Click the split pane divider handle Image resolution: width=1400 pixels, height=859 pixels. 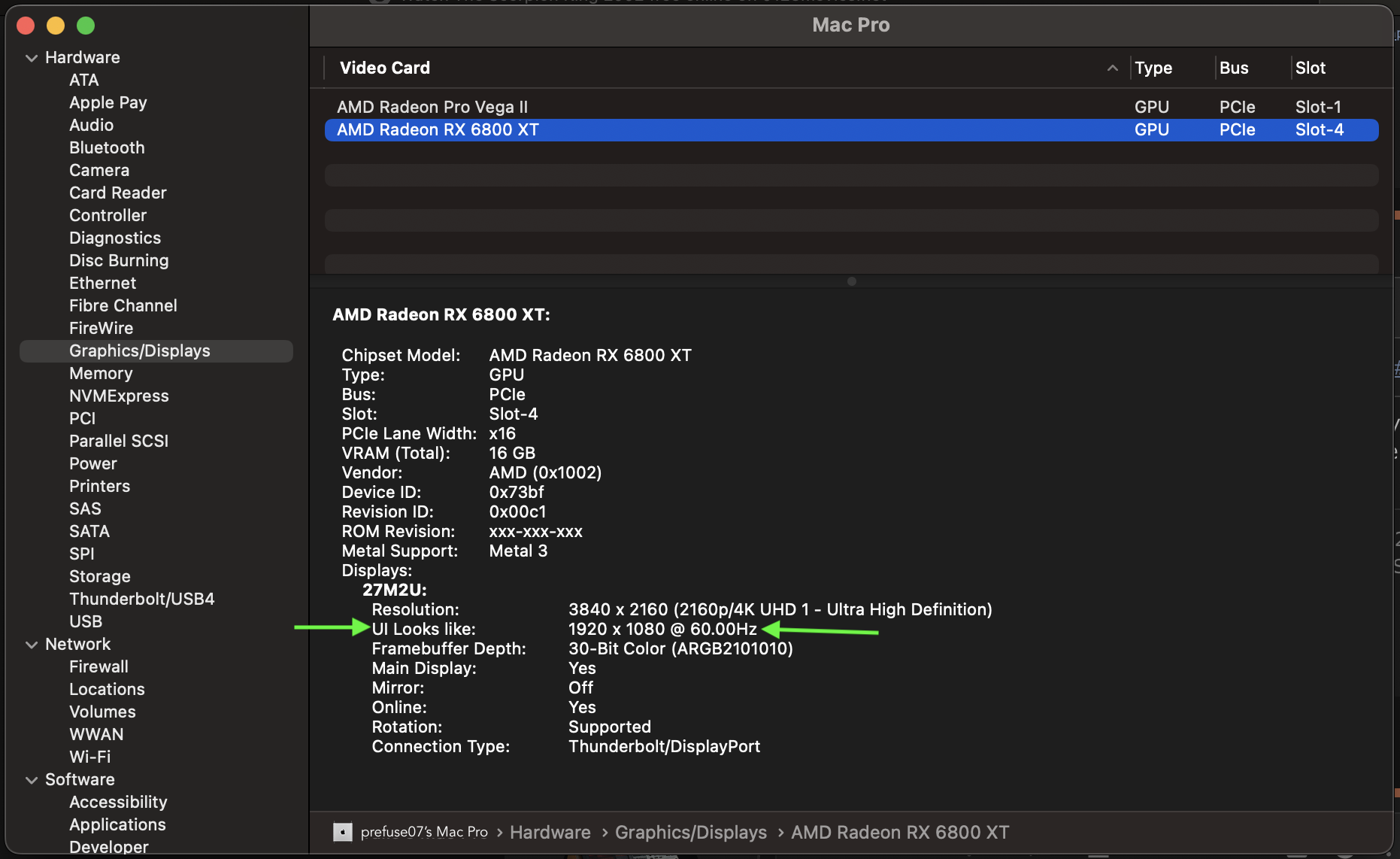[851, 281]
